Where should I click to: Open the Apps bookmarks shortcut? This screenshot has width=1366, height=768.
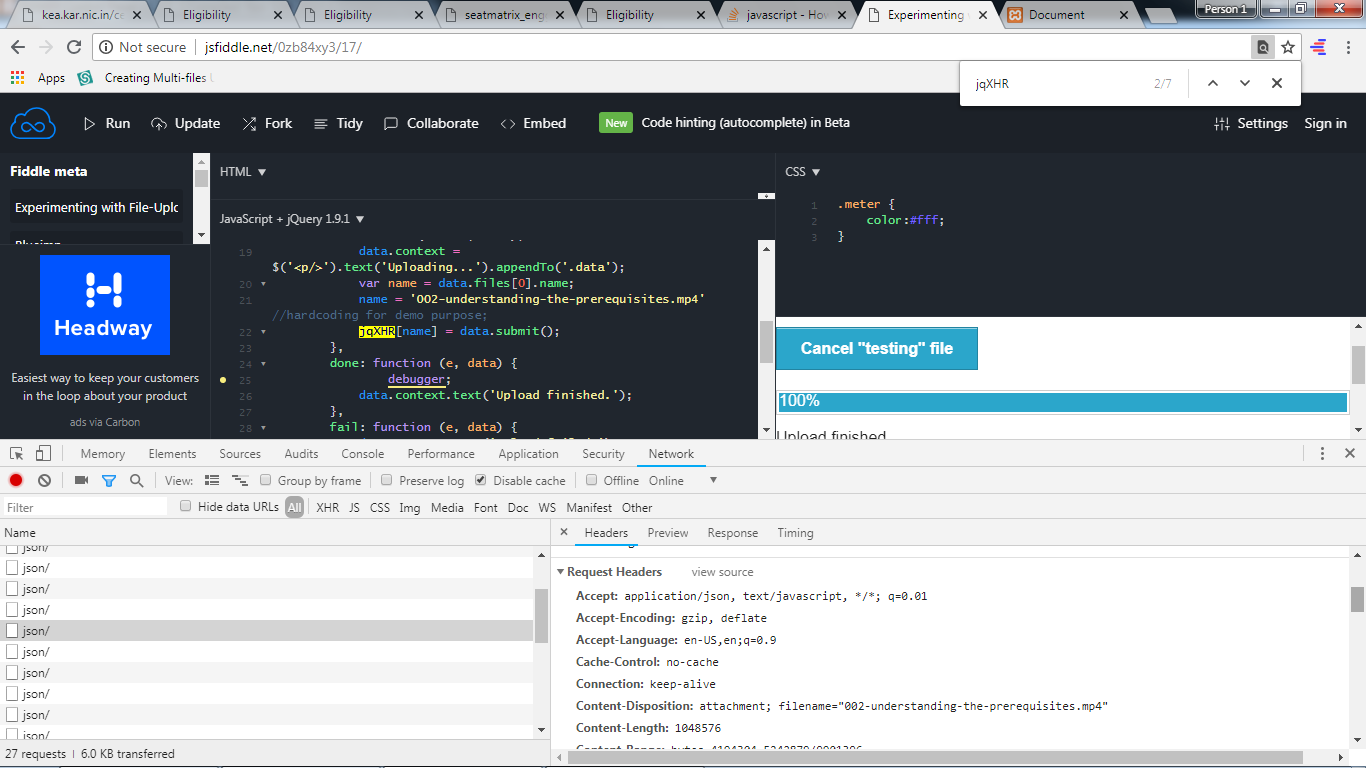[38, 78]
